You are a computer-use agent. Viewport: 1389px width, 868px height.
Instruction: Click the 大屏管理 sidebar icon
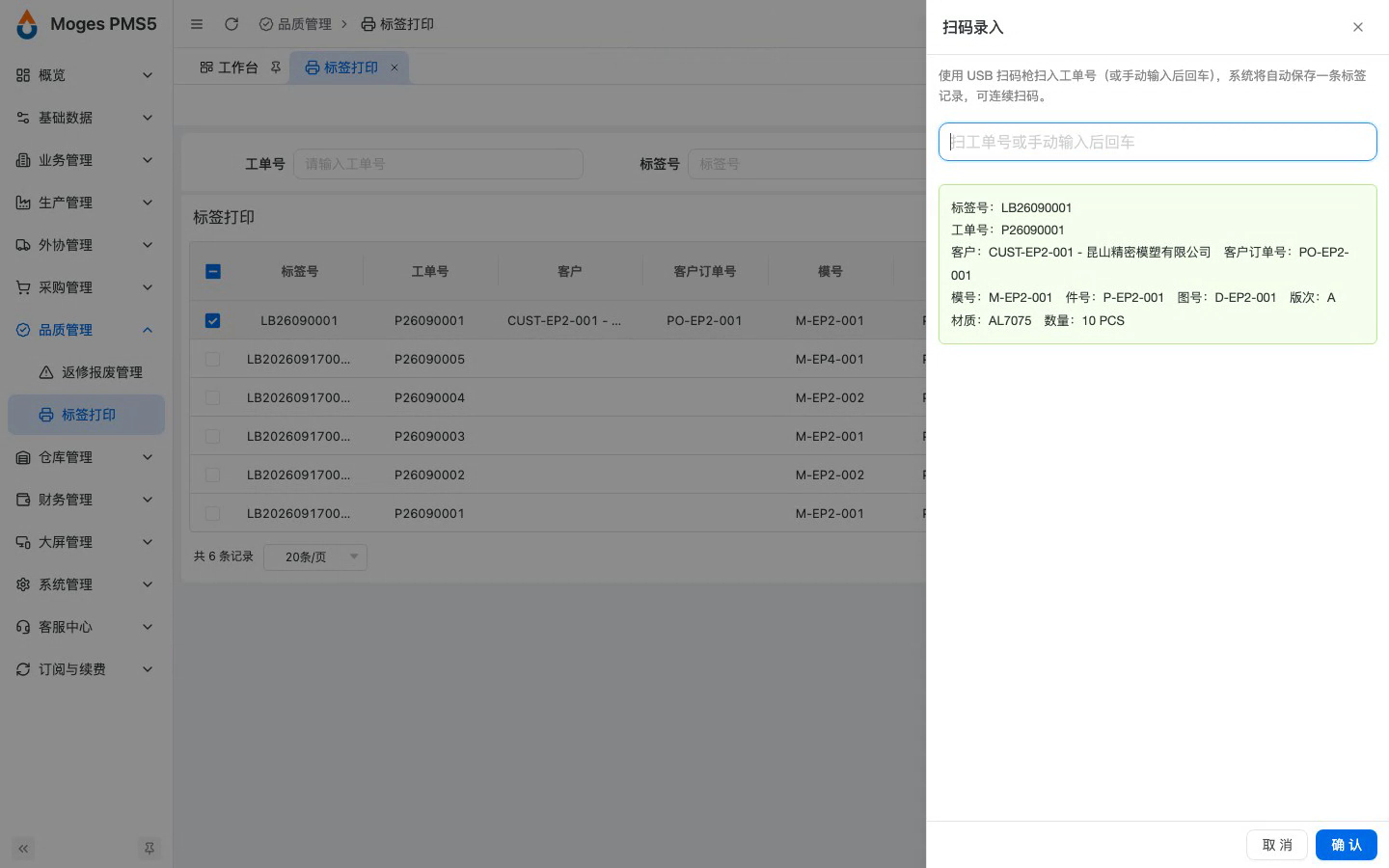[23, 542]
